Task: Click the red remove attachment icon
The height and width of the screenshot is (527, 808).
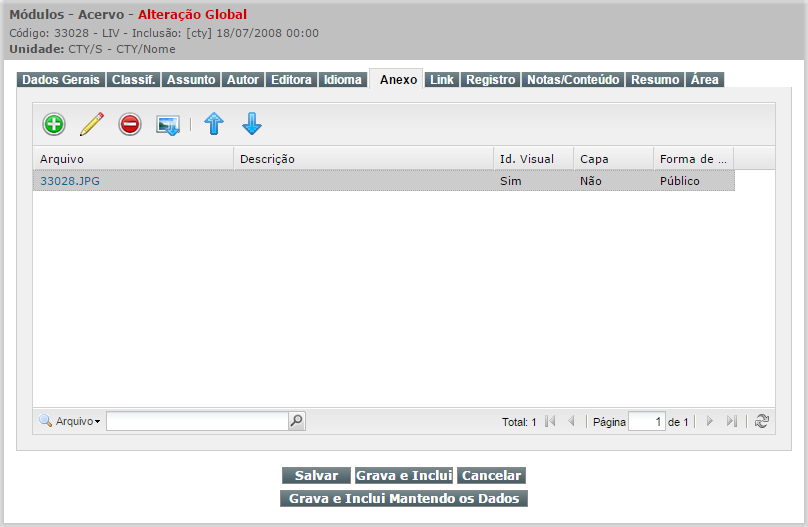Action: tap(130, 124)
